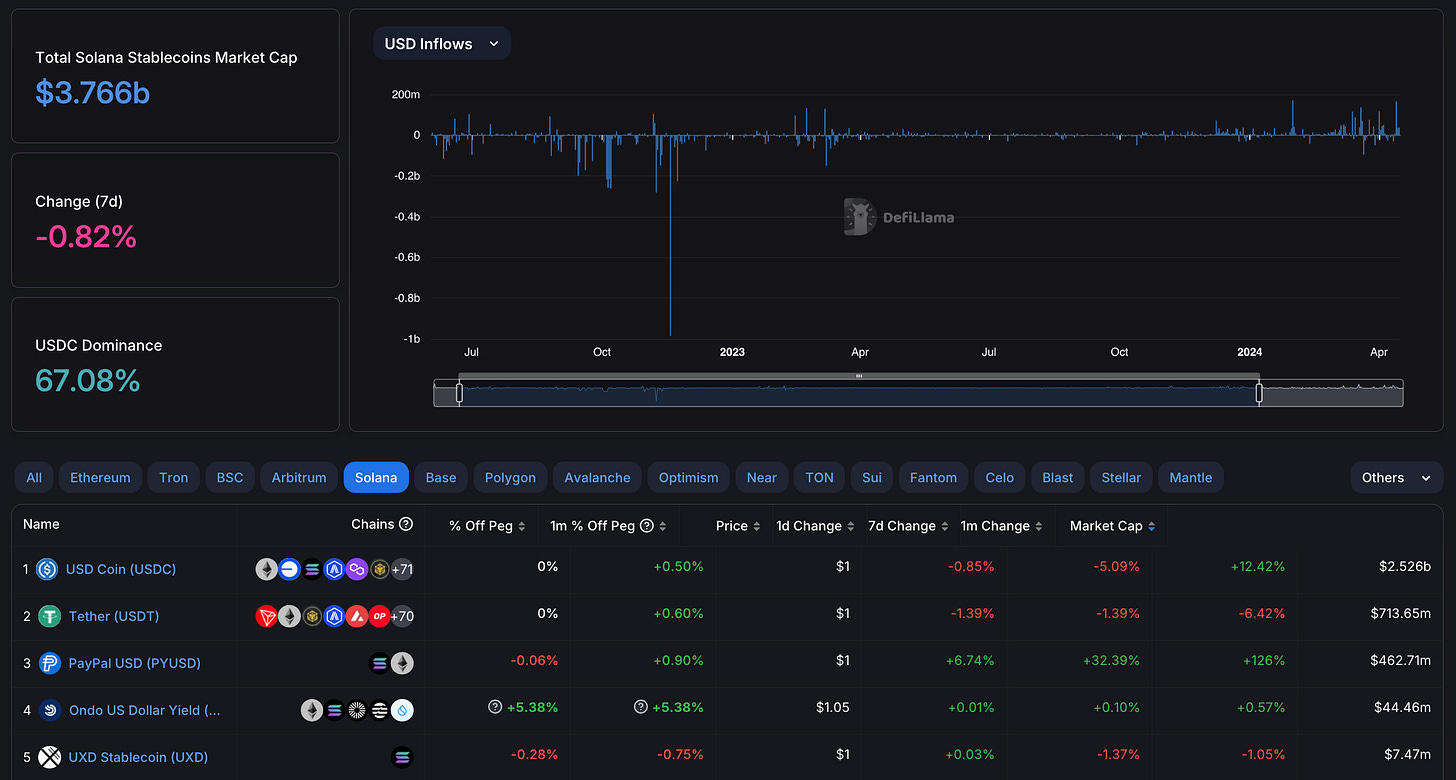
Task: Click the Ethereum chain icon in PYUSD row
Action: (x=402, y=663)
